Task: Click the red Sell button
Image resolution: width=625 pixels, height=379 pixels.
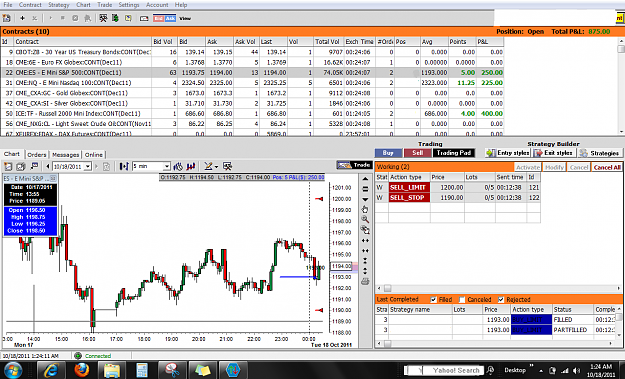Action: (417, 153)
